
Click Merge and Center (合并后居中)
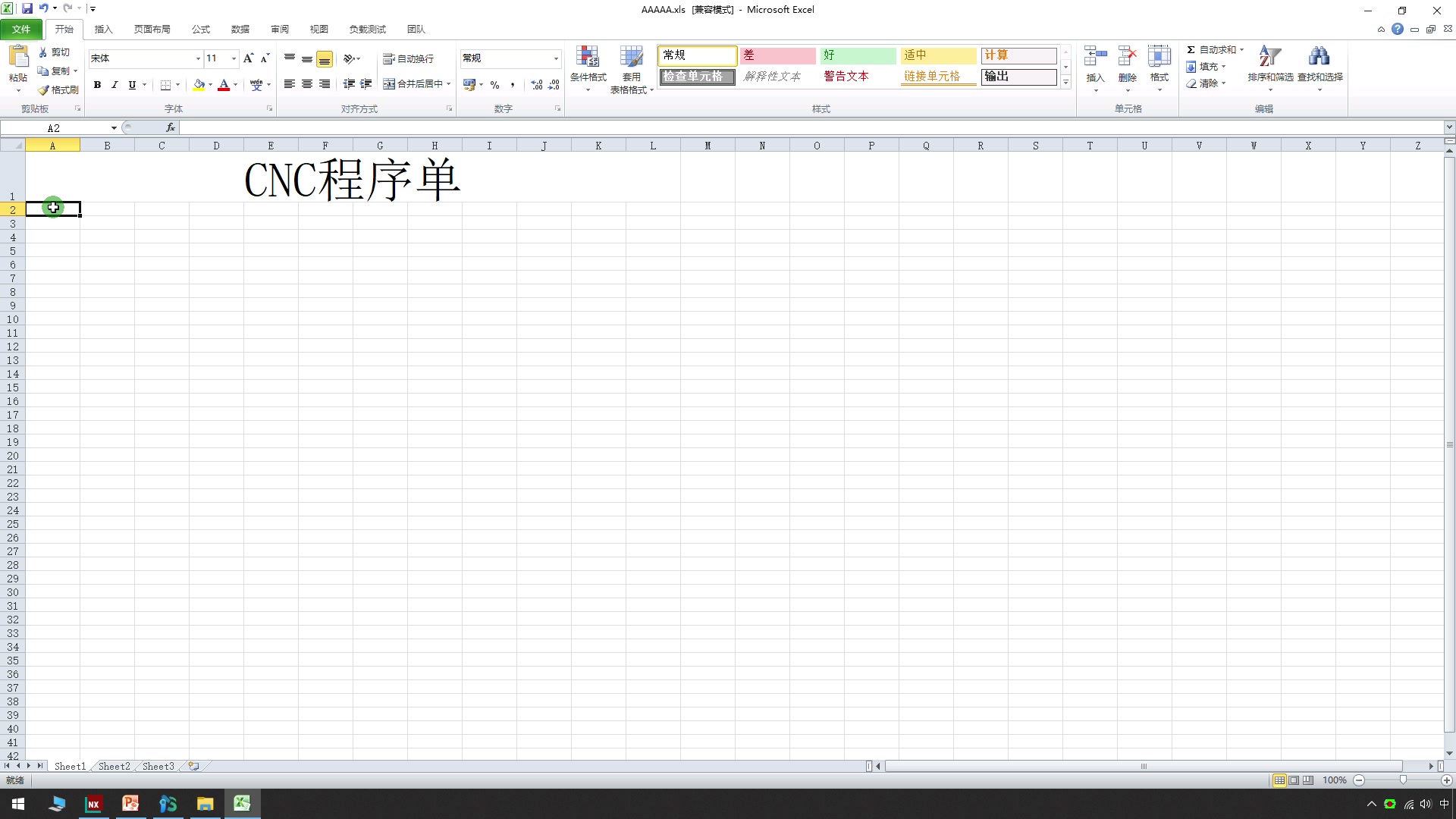tap(413, 84)
